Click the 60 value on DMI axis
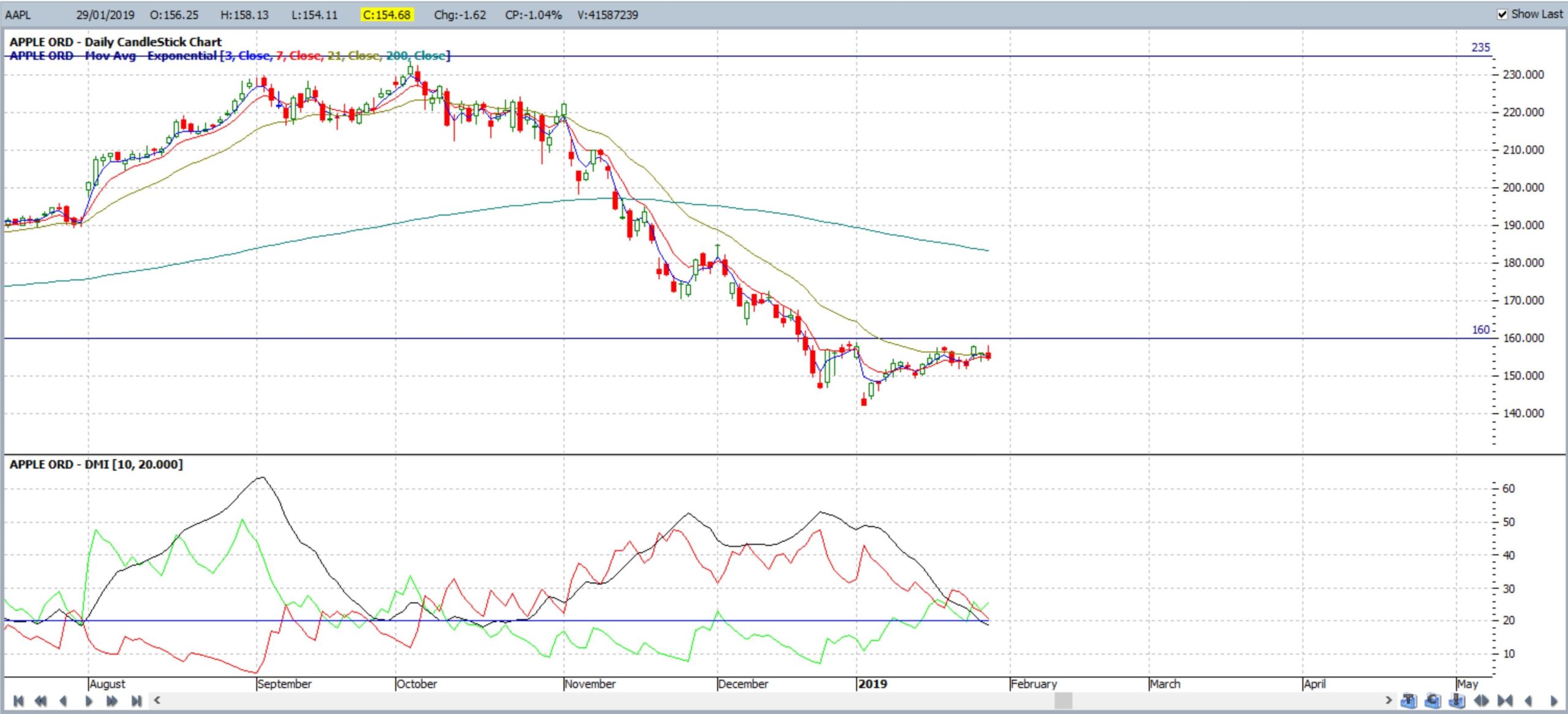 [1509, 488]
